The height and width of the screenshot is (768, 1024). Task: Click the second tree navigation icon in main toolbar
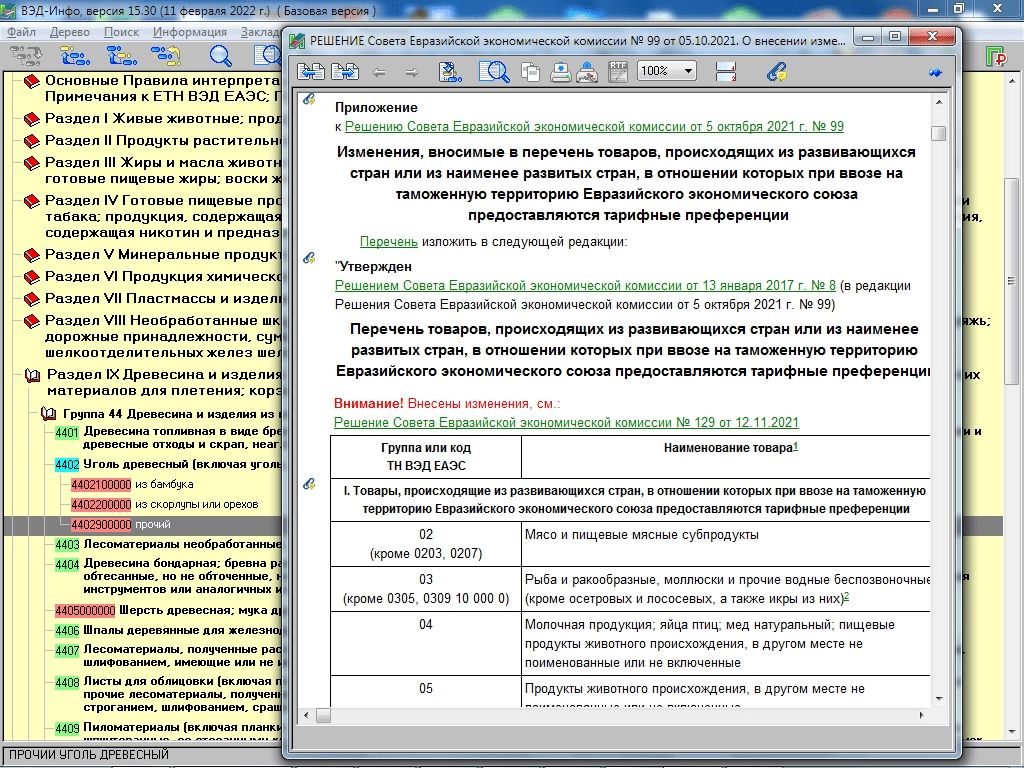click(75, 57)
